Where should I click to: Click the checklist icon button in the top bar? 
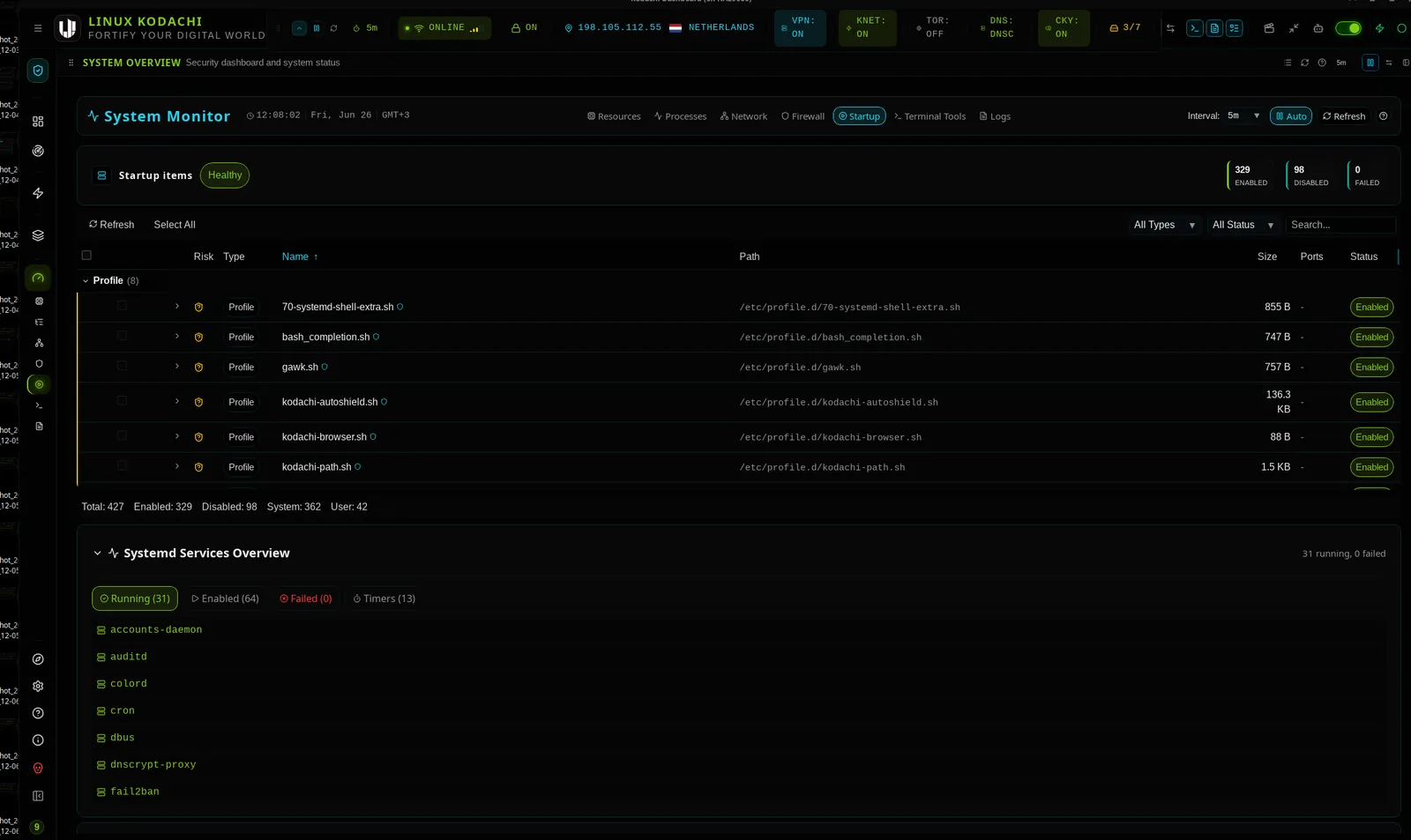tap(1235, 28)
